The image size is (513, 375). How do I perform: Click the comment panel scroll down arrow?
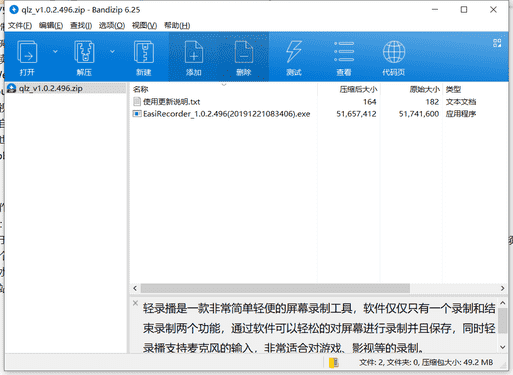[503, 347]
